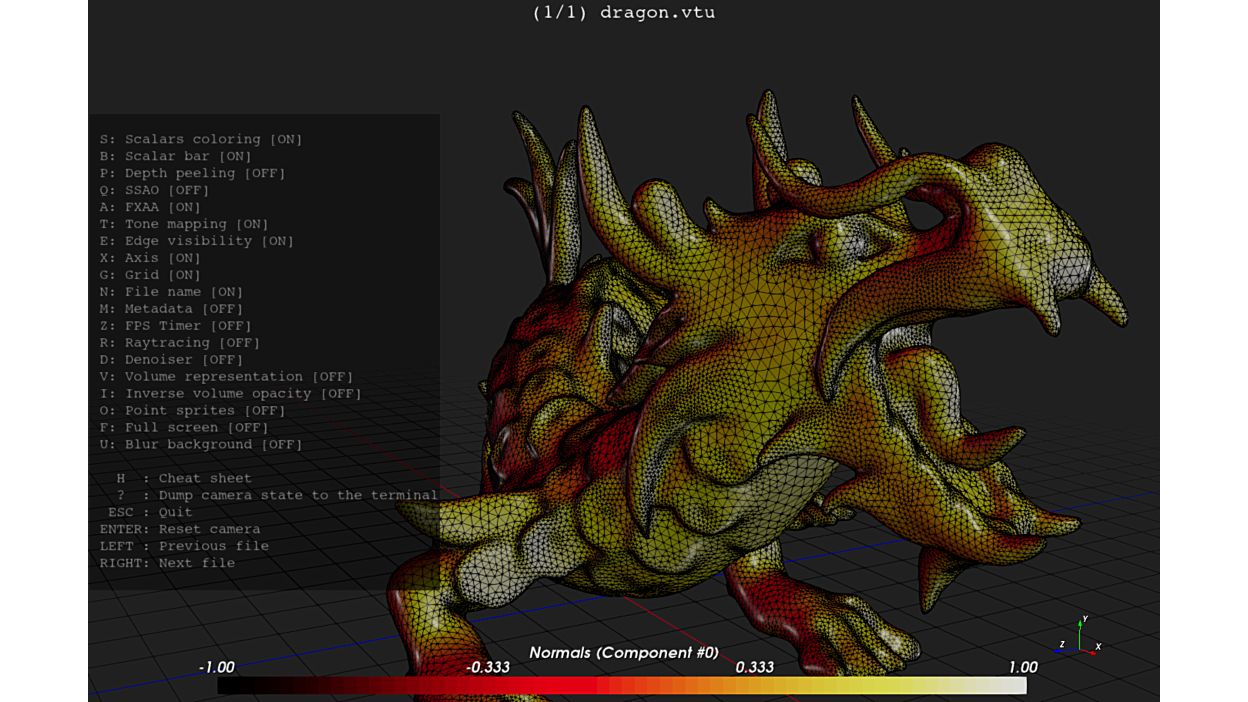Disable Edge visibility in the list
1248x702 pixels.
tap(197, 241)
